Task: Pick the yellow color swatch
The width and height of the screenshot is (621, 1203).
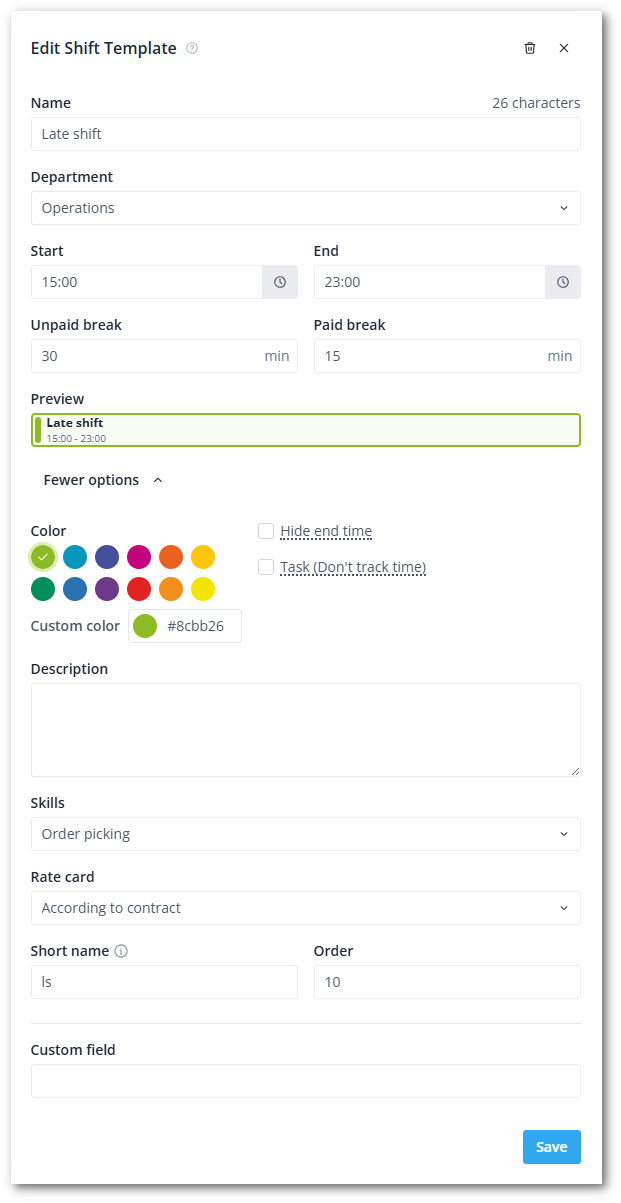Action: click(x=203, y=589)
